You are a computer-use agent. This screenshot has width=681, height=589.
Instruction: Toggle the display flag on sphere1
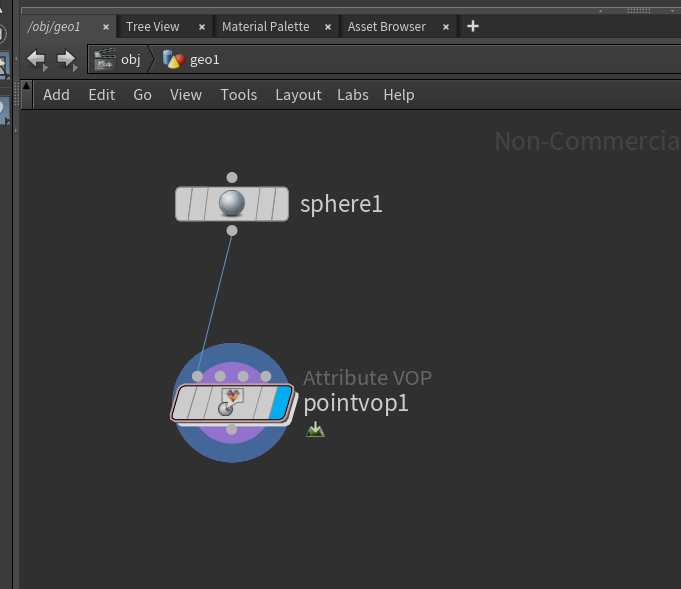[x=281, y=204]
